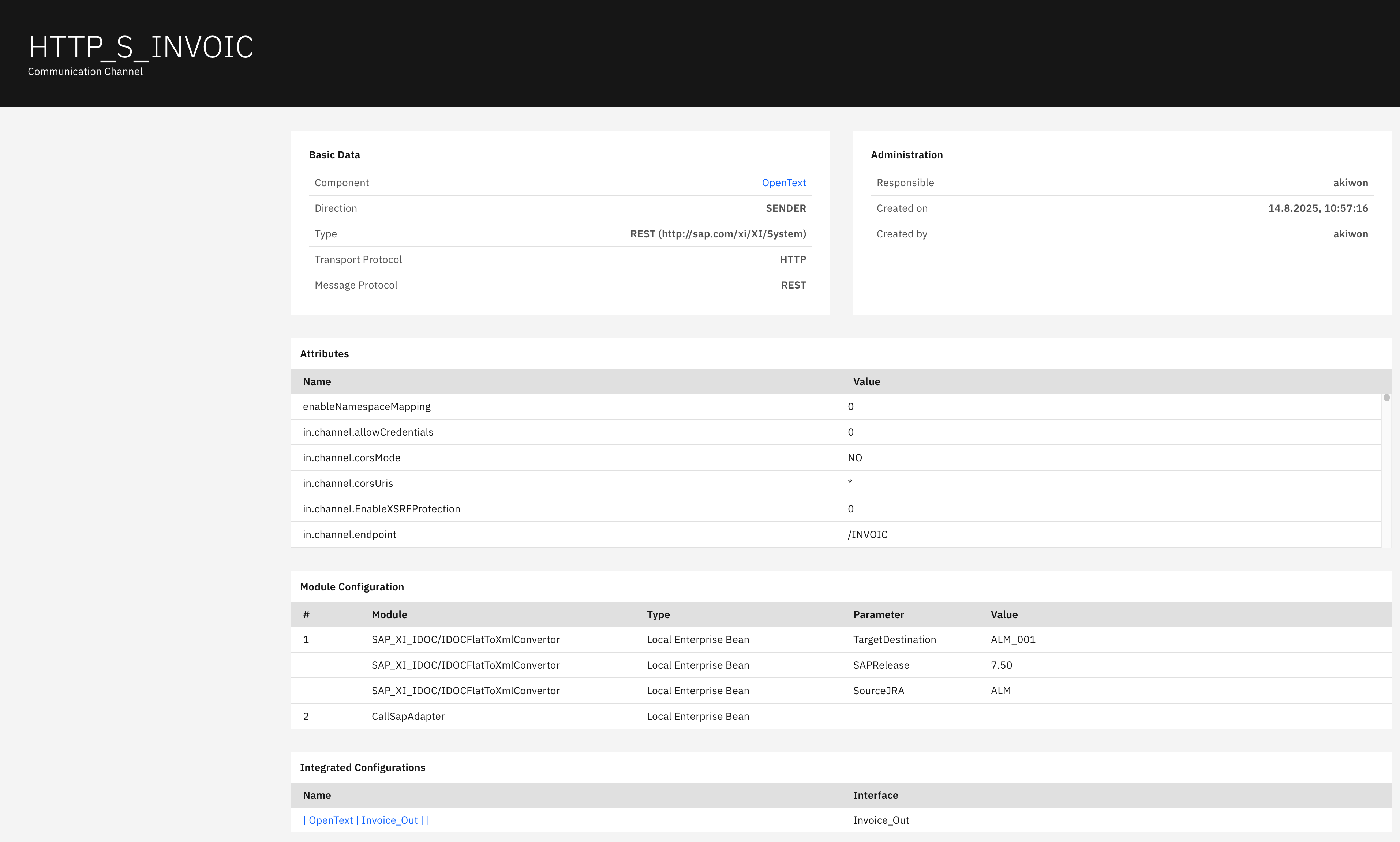The height and width of the screenshot is (842, 1400).
Task: Select the in.channel.EnableXSRFProtection row
Action: pos(381,509)
